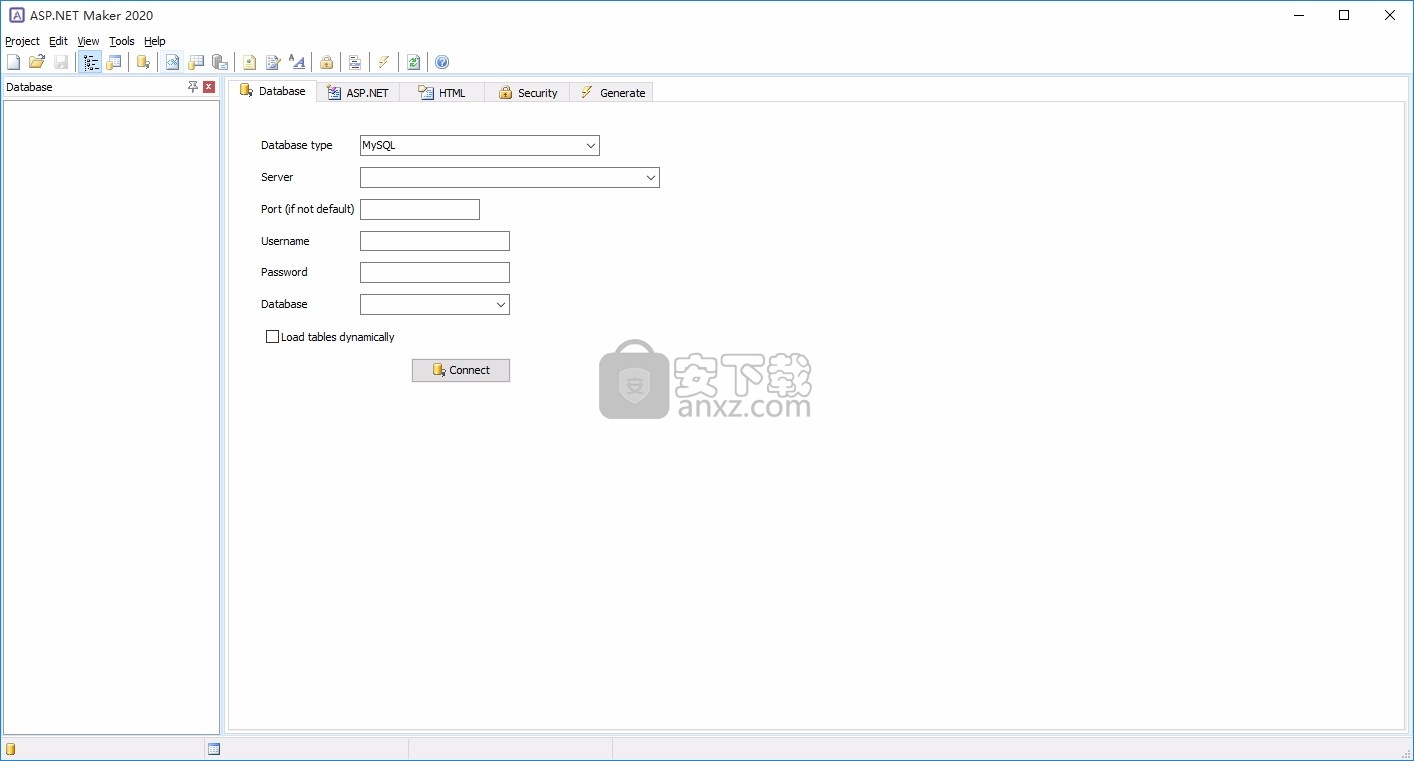Click the blue help question mark icon
This screenshot has height=761, width=1414.
442,62
